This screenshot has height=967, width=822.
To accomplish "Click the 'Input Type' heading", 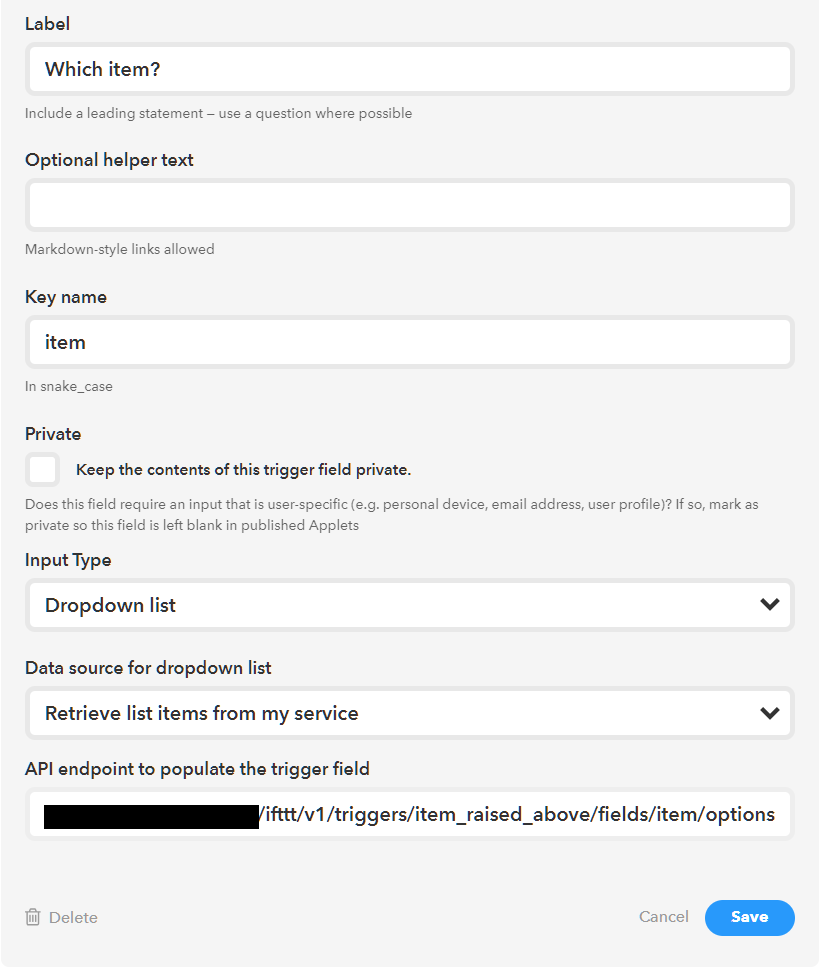I will (x=68, y=560).
